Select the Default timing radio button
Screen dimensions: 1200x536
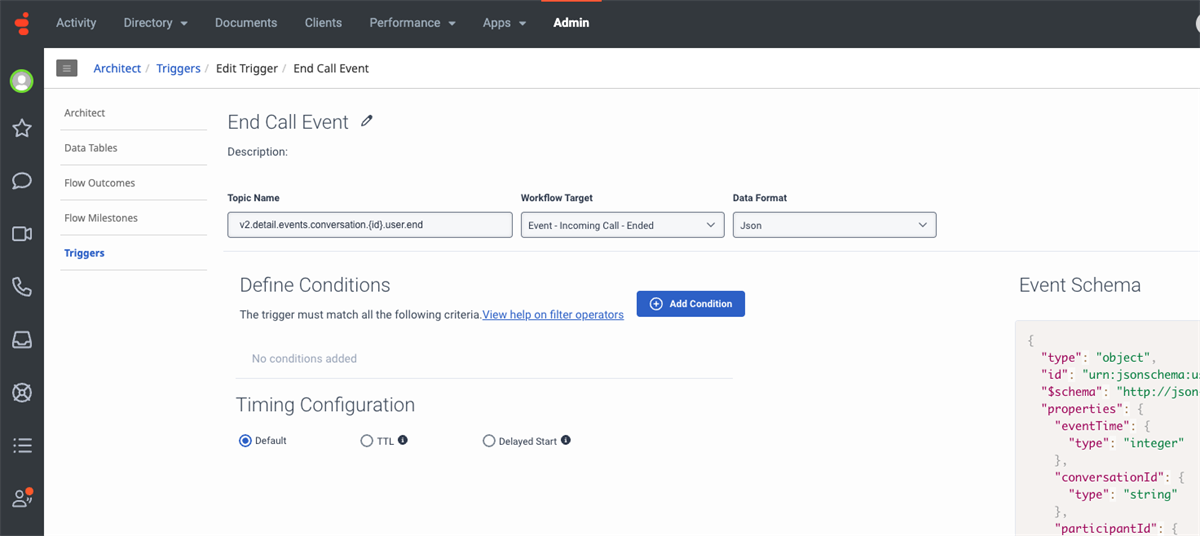(245, 441)
